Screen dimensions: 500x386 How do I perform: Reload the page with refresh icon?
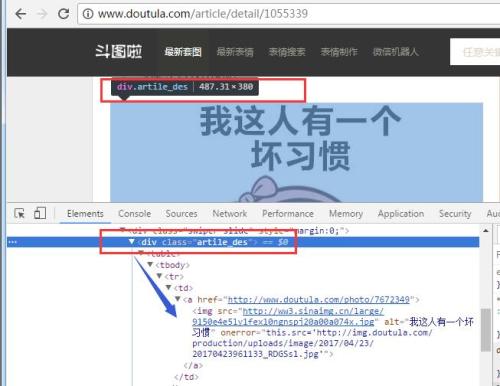[x=63, y=14]
